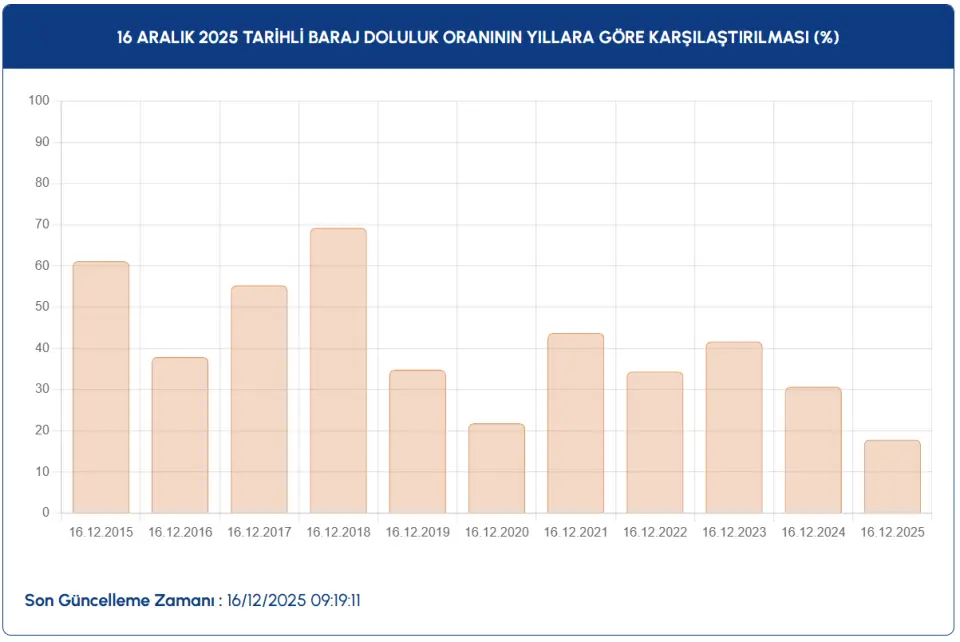Screen dimensions: 960x642
Task: Click the x-axis label 16.12.2025
Action: pos(892,532)
